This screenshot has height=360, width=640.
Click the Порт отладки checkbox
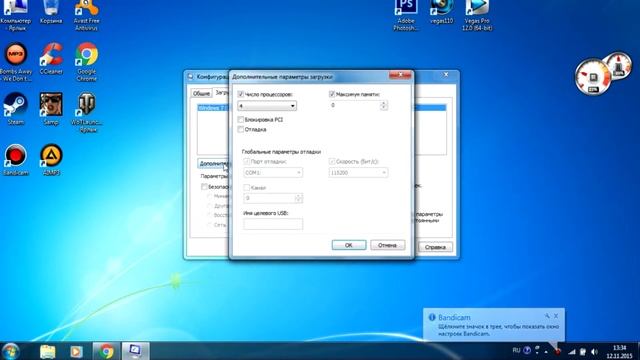click(x=247, y=162)
